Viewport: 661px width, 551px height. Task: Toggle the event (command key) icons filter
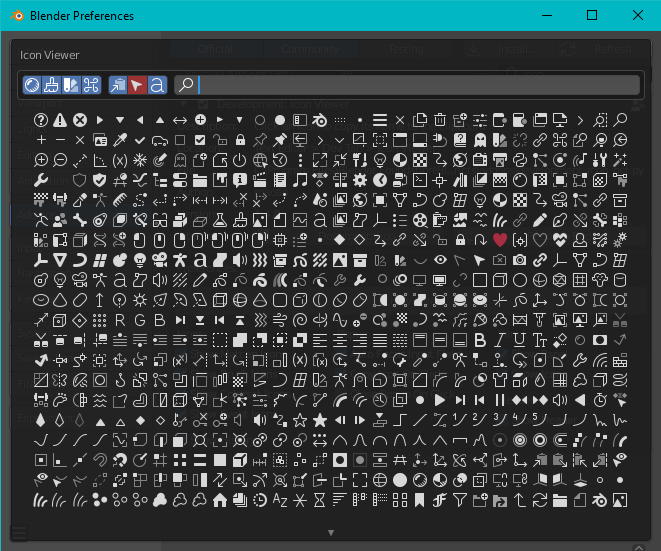[x=91, y=85]
